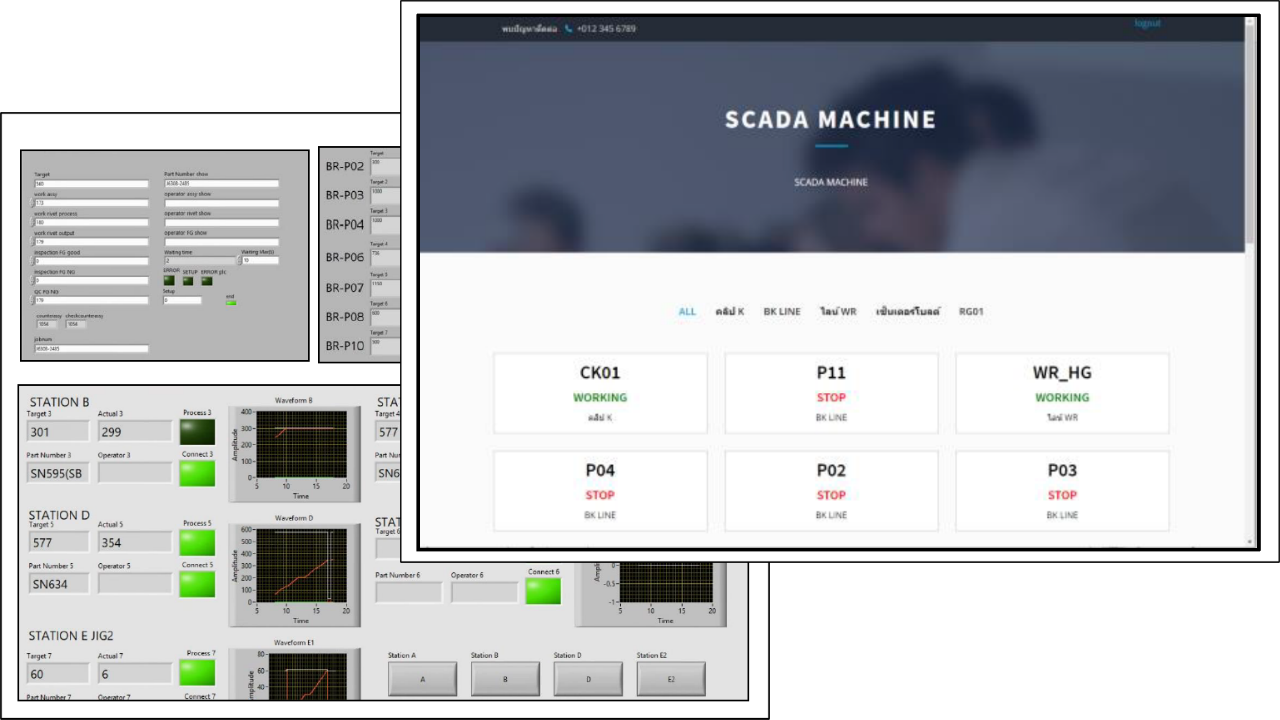Click the Process 3 status light
Image resolution: width=1280 pixels, height=720 pixels.
[x=197, y=431]
